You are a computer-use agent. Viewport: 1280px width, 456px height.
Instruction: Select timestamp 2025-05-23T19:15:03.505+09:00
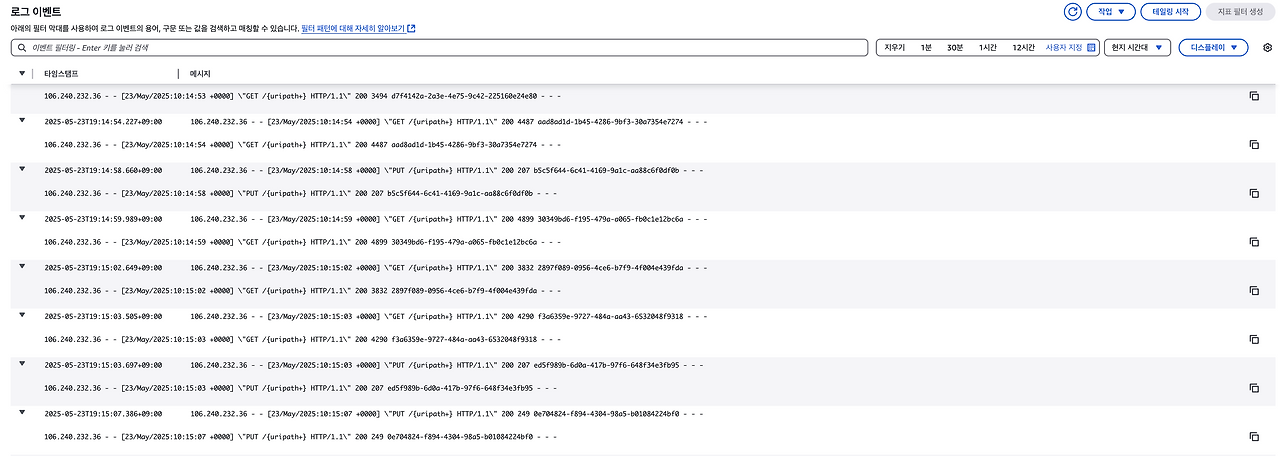pos(103,316)
